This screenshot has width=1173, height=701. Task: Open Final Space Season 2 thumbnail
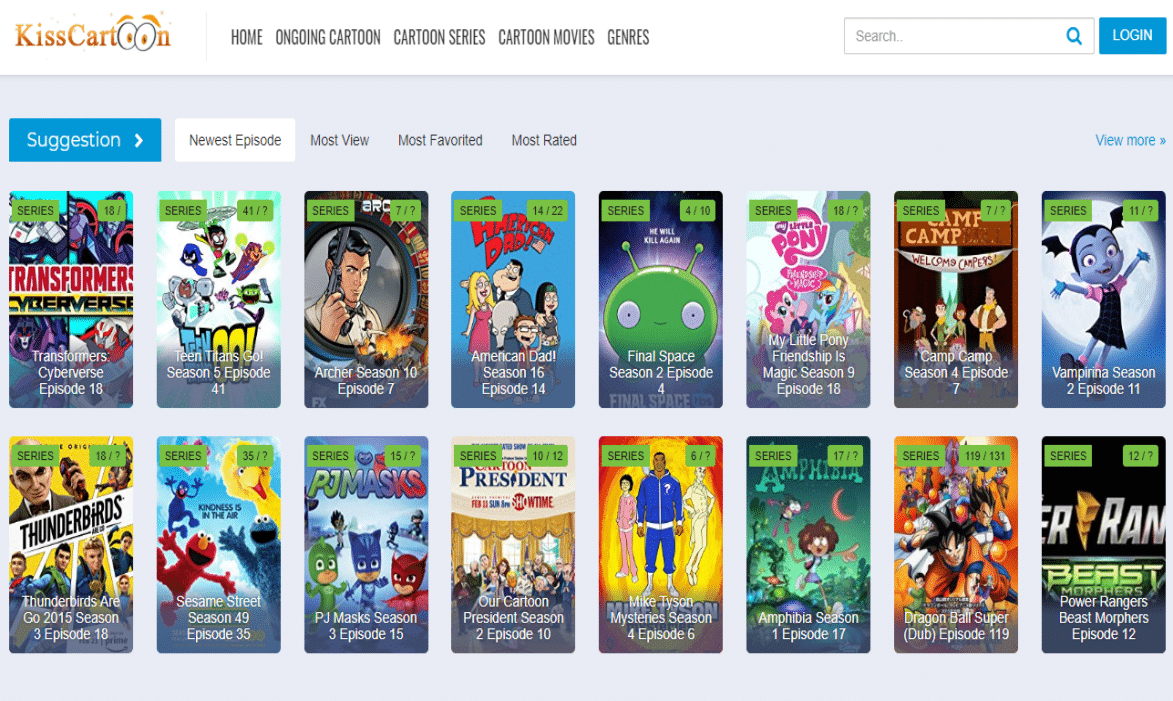tap(661, 299)
